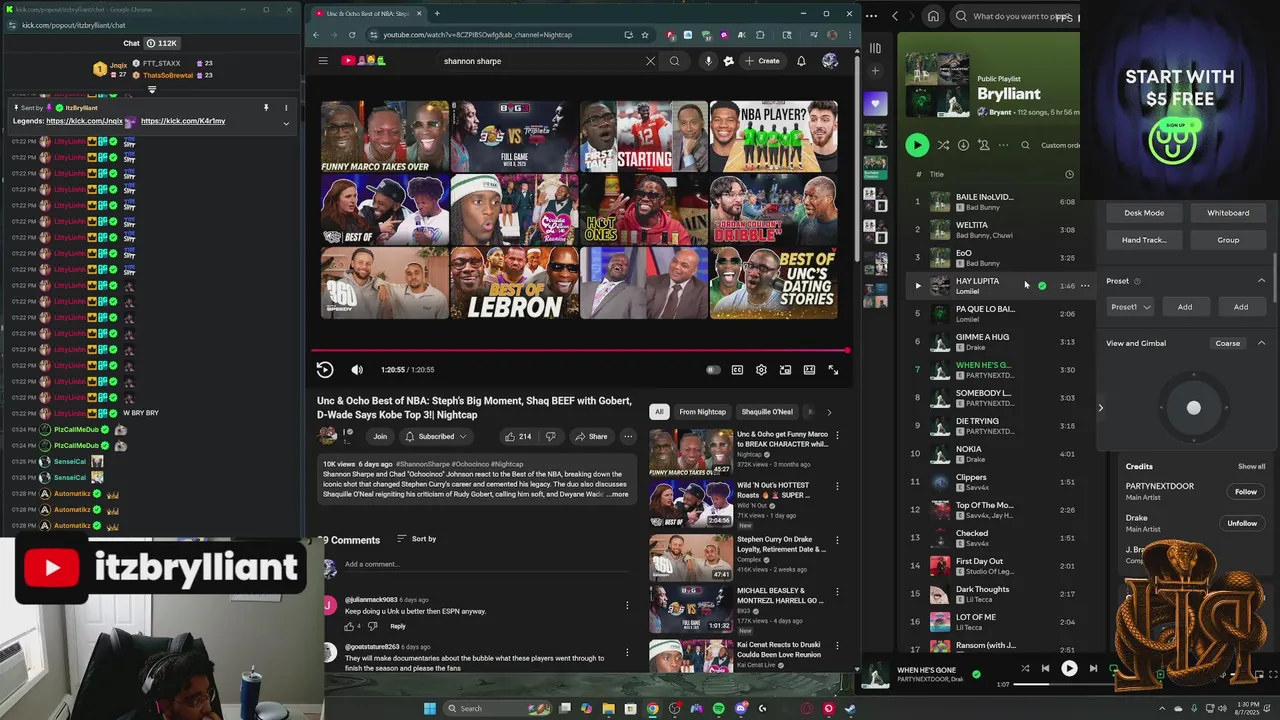The height and width of the screenshot is (720, 1280).
Task: Expand video description with ...more
Action: click(618, 494)
